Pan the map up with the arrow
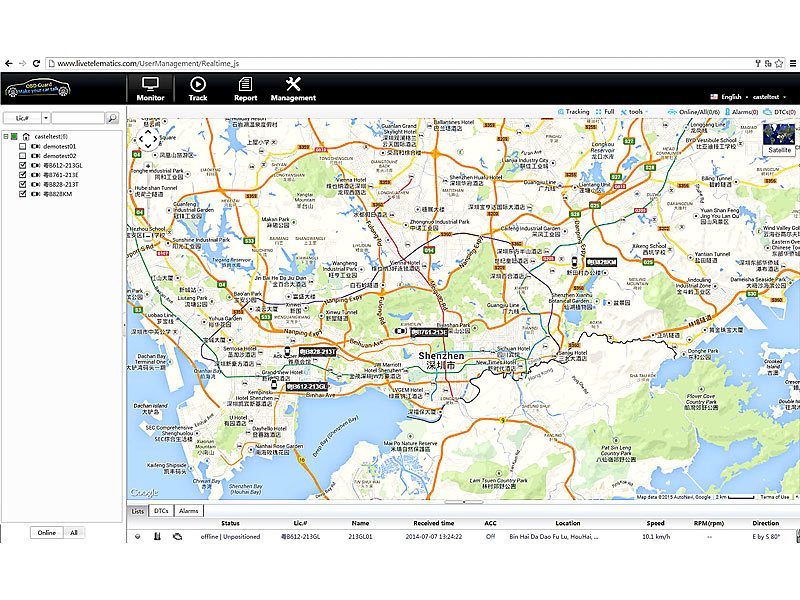The image size is (800, 600). (148, 132)
